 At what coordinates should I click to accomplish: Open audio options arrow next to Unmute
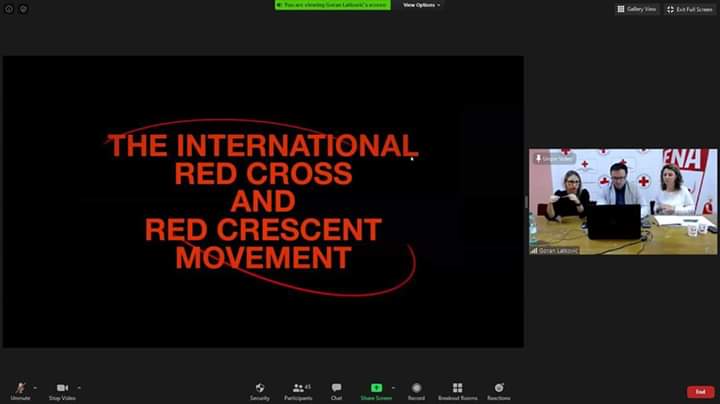pyautogui.click(x=35, y=388)
